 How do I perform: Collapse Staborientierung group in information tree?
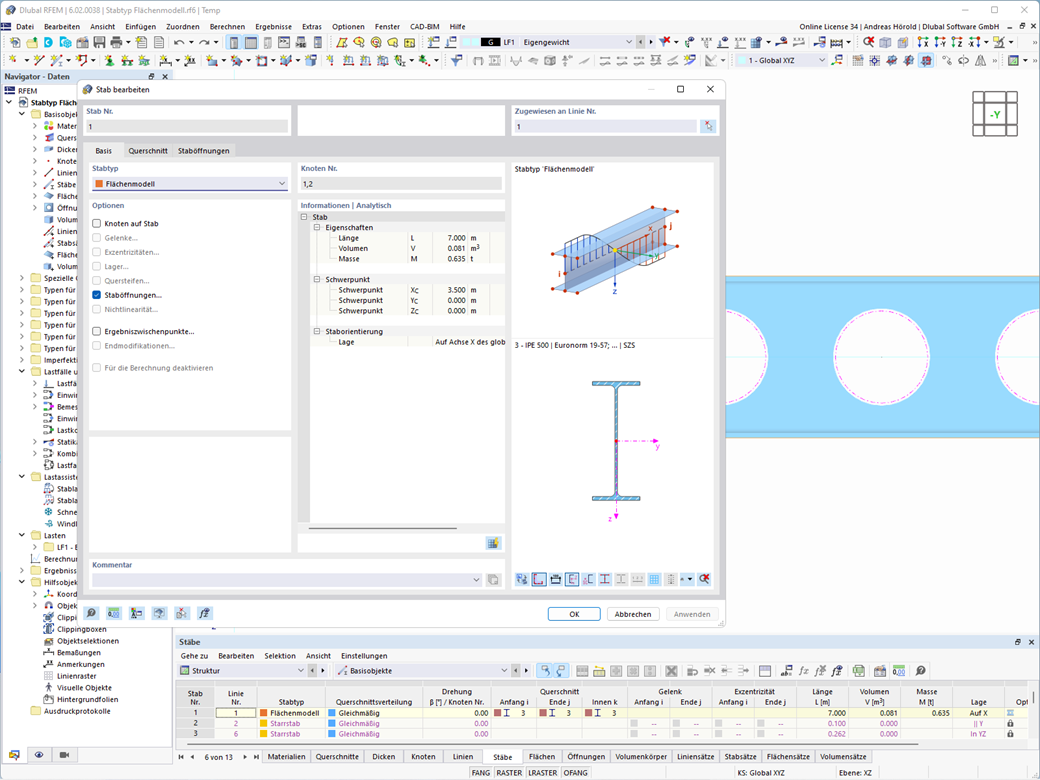coord(317,331)
